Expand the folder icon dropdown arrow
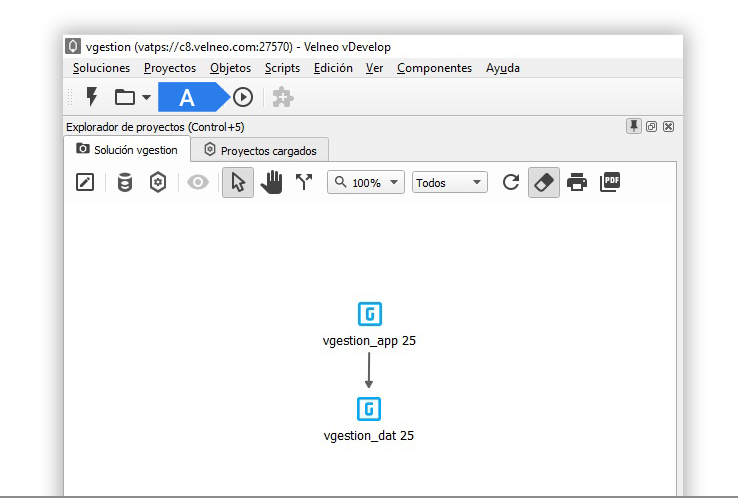The image size is (738, 498). 146,97
